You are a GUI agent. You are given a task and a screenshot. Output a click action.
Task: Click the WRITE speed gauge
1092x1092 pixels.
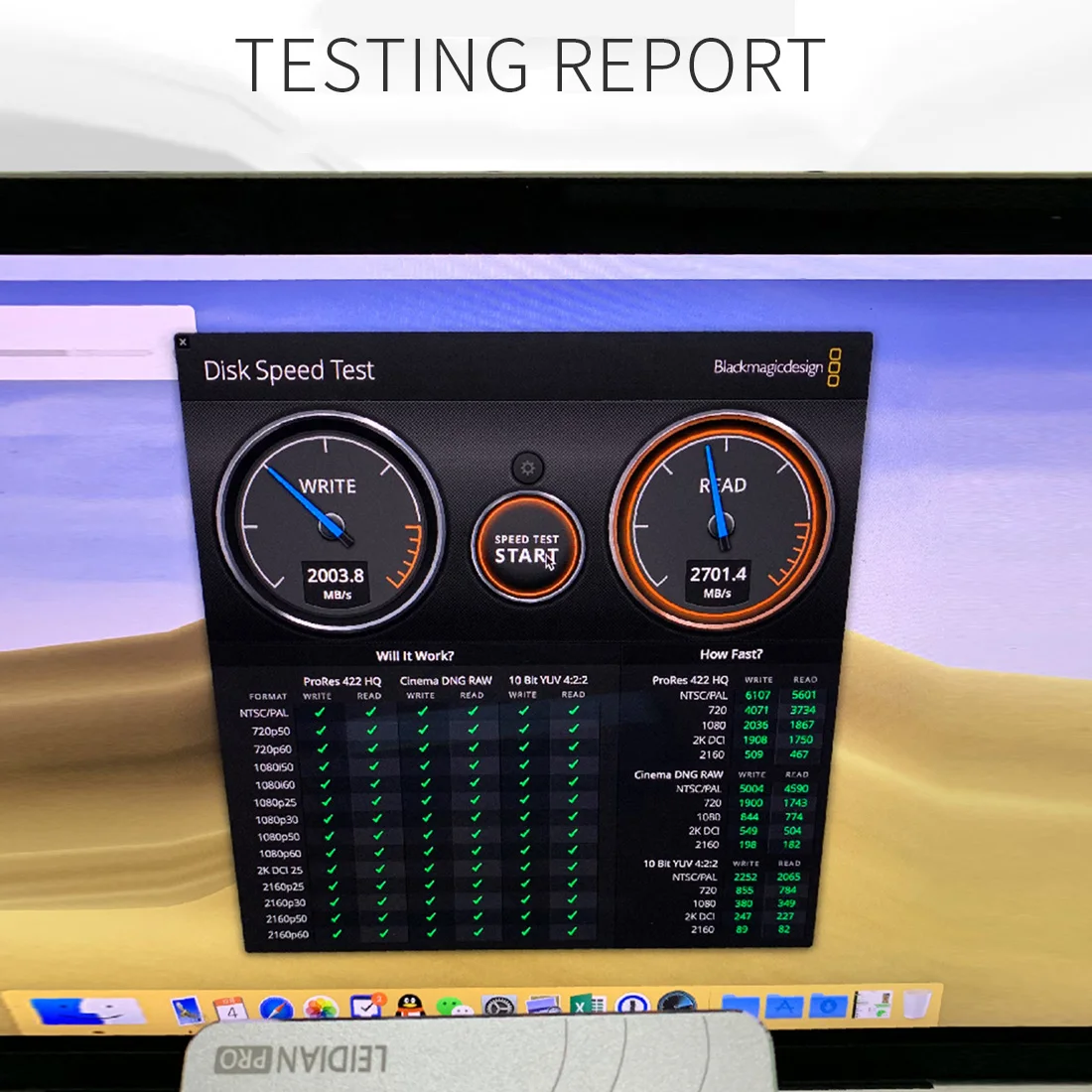(x=331, y=521)
